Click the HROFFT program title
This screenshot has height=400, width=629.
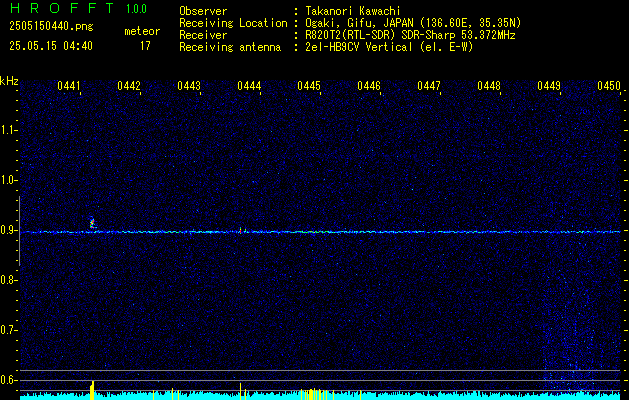62,8
